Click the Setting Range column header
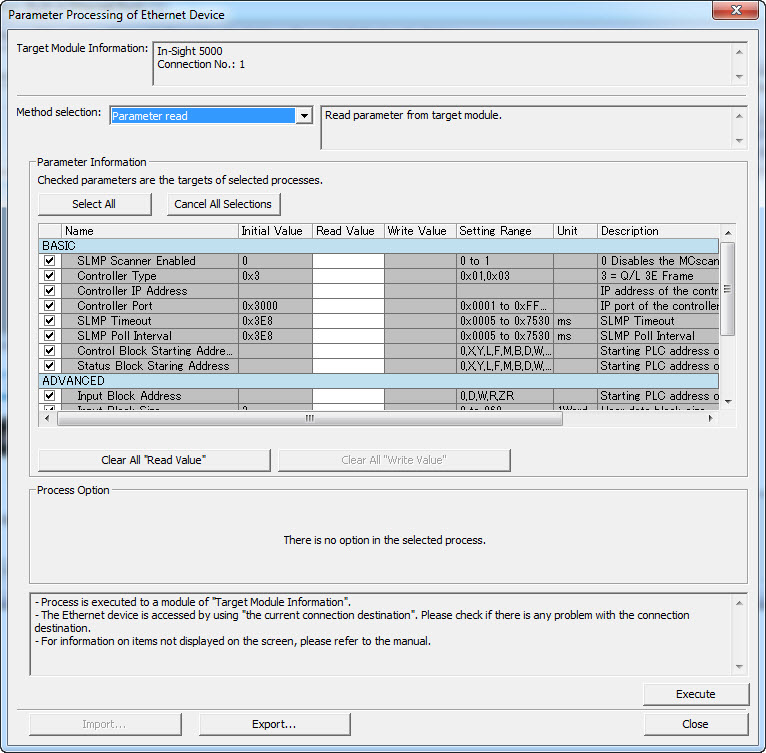The width and height of the screenshot is (766, 753). 504,231
